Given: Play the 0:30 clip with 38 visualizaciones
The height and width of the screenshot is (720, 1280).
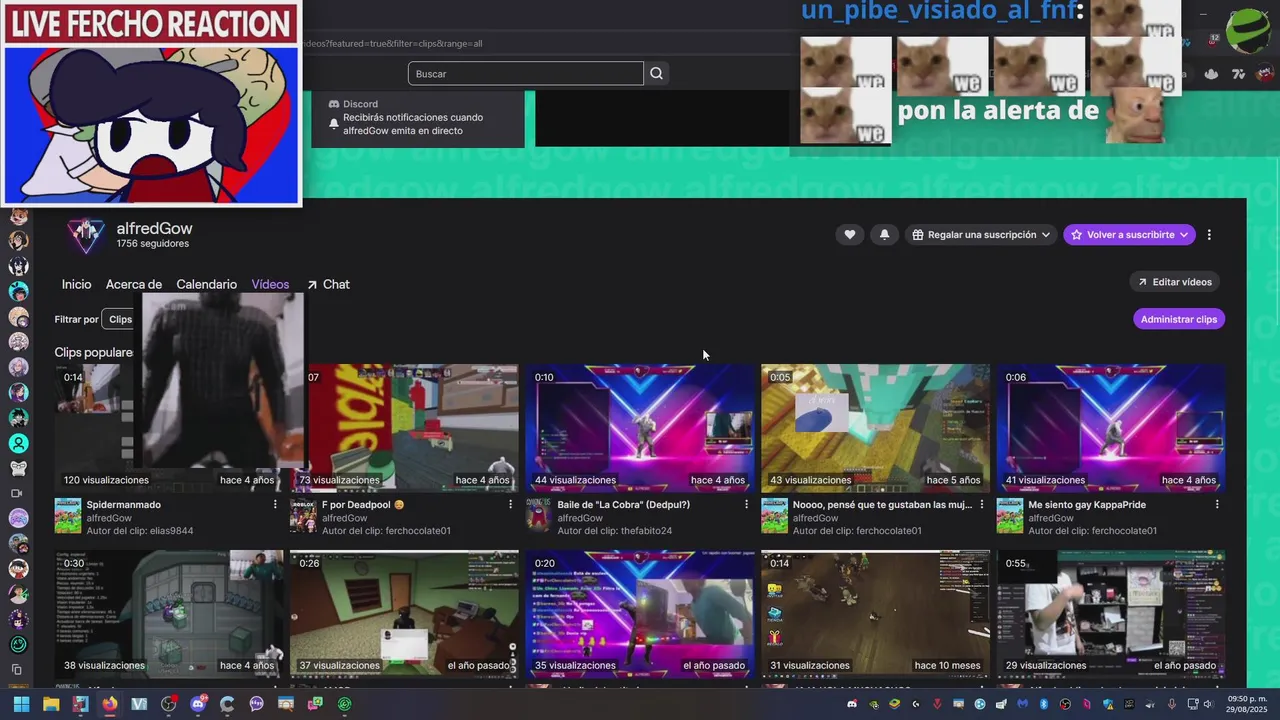Looking at the screenshot, I should tap(169, 613).
